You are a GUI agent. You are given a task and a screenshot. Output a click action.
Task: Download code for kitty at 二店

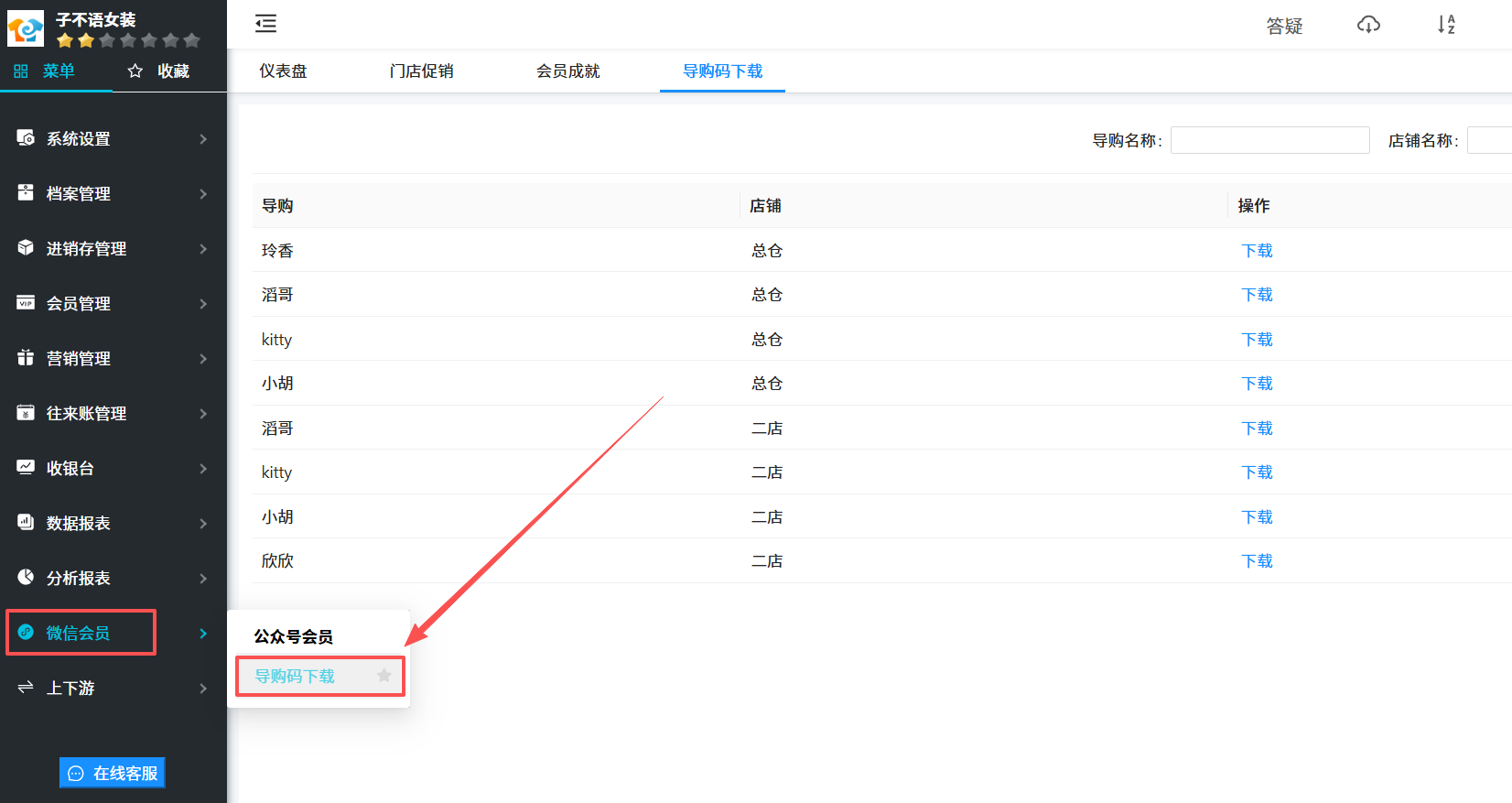point(1257,472)
